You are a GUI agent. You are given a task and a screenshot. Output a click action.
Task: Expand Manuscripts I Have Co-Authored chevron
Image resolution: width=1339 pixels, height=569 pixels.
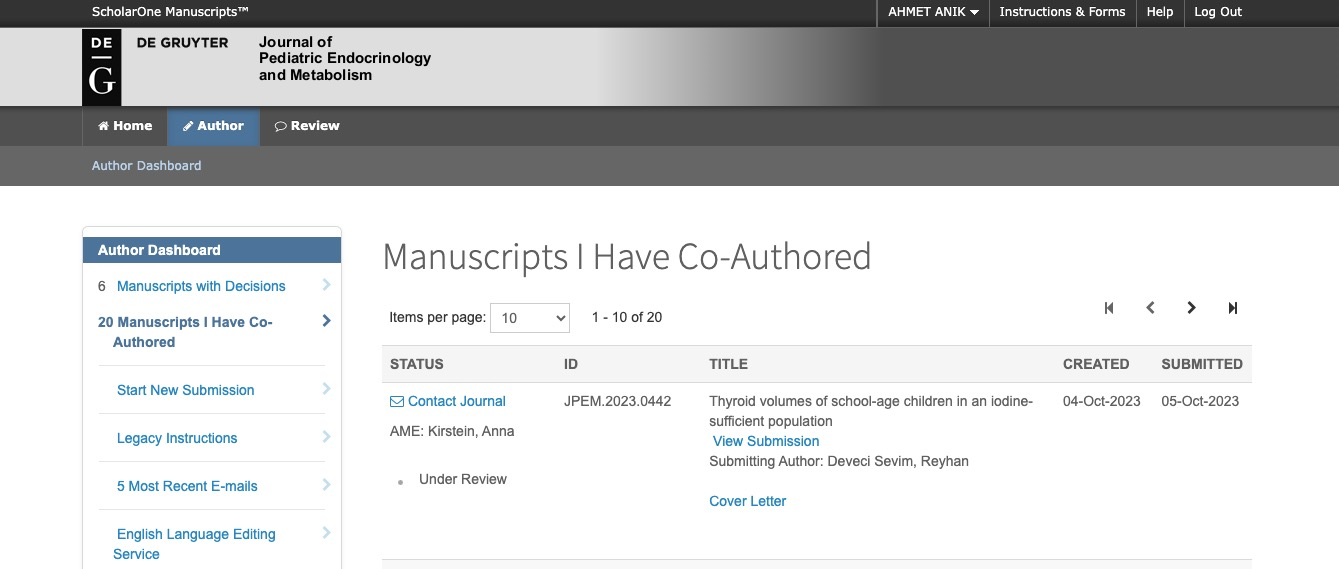click(326, 321)
